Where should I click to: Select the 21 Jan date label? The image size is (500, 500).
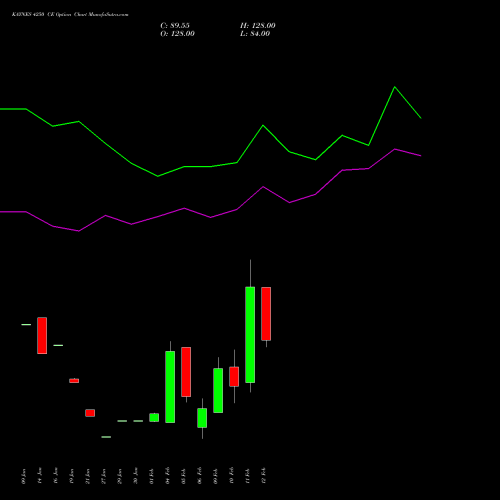pyautogui.click(x=88, y=476)
